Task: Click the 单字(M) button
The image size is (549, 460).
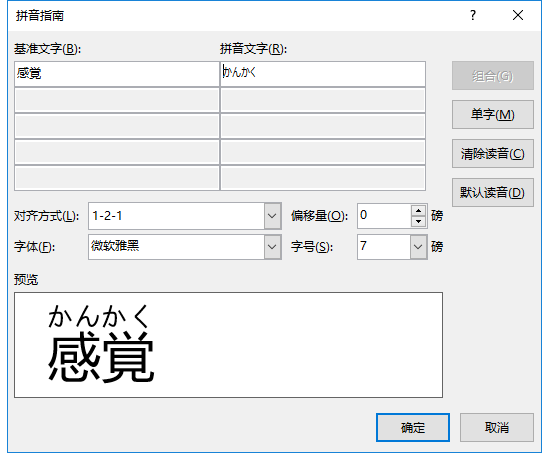Action: tap(493, 114)
